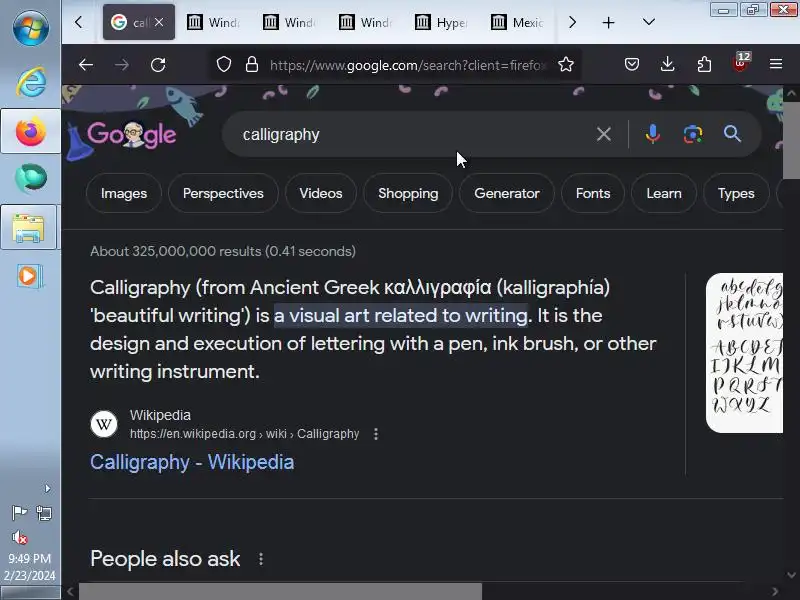Click the scroll up arrow
The width and height of the screenshot is (800, 600).
pyautogui.click(x=791, y=93)
